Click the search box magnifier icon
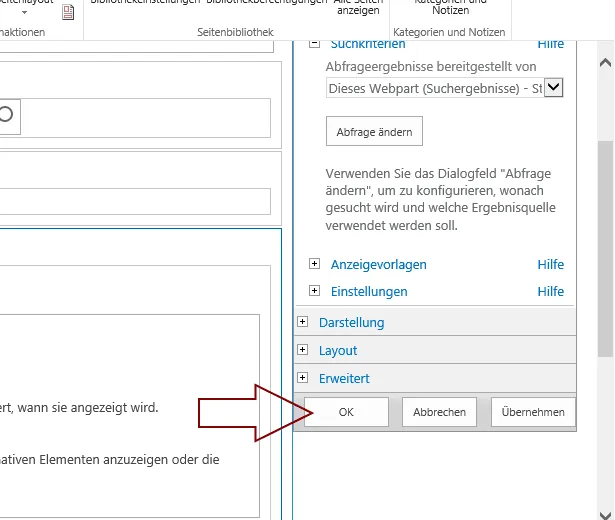The width and height of the screenshot is (615, 520). (x=6, y=115)
